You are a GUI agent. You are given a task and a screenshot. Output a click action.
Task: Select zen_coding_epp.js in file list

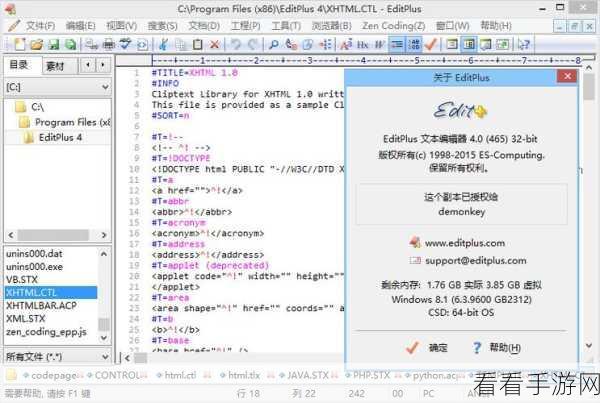[46, 332]
